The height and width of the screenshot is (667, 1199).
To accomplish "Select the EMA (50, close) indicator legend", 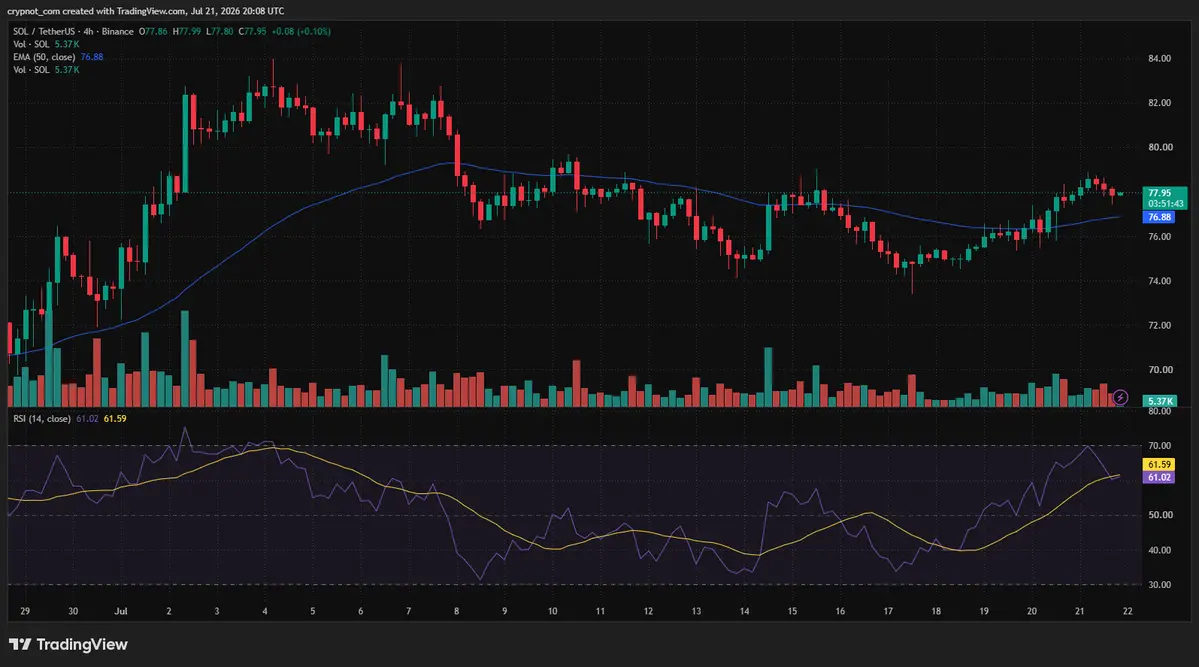I will (44, 57).
